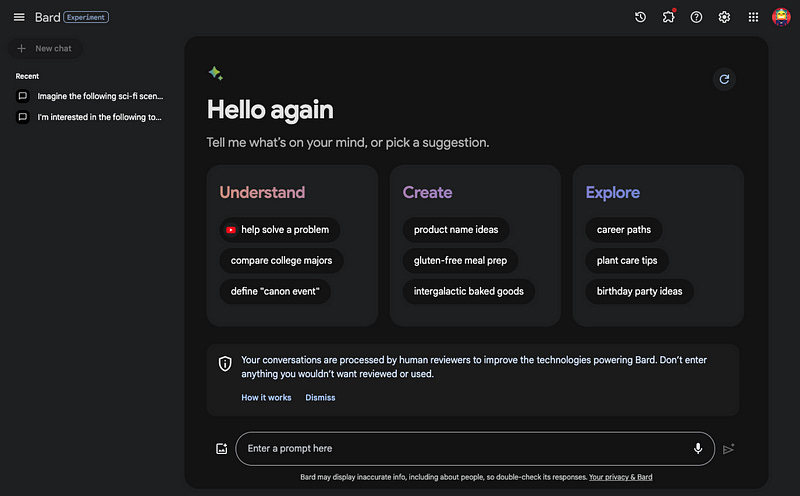Viewport: 800px width, 496px height.
Task: Click the shield privacy icon
Action: click(x=225, y=363)
